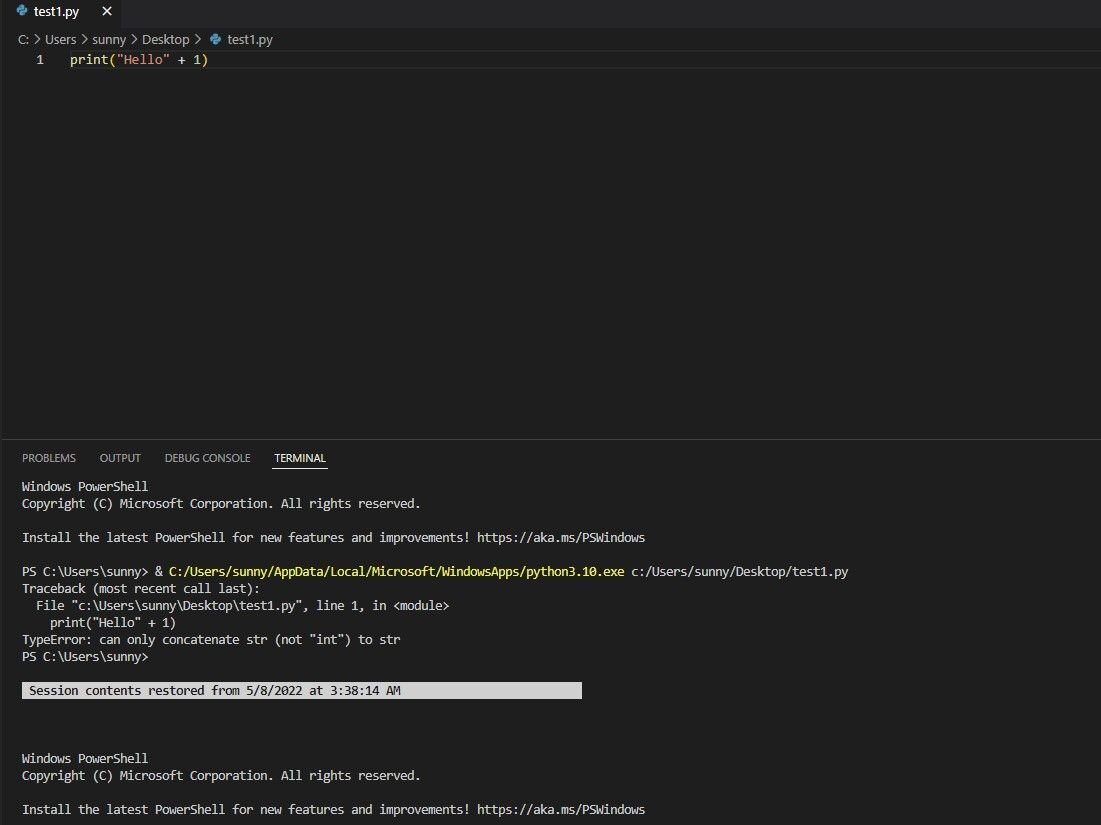The width and height of the screenshot is (1101, 825).
Task: Click the traceback file path "c:\Users\sunny\Desktop\test1.py"
Action: [187, 605]
